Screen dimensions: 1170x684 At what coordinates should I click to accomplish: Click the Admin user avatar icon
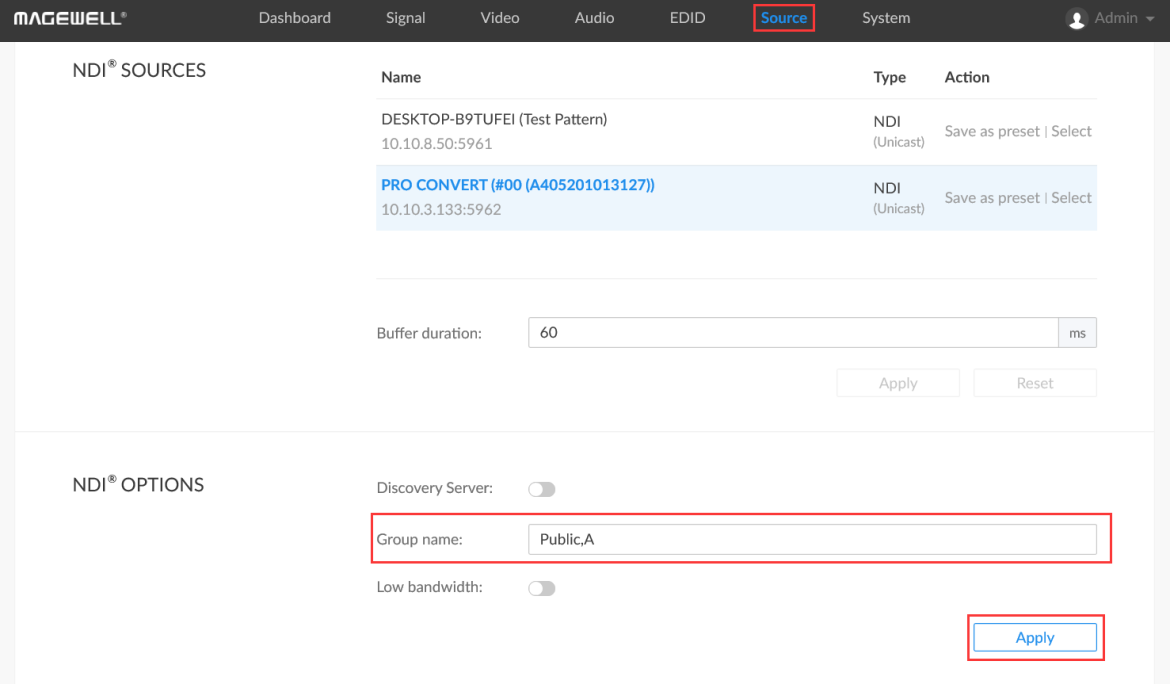coord(1076,19)
